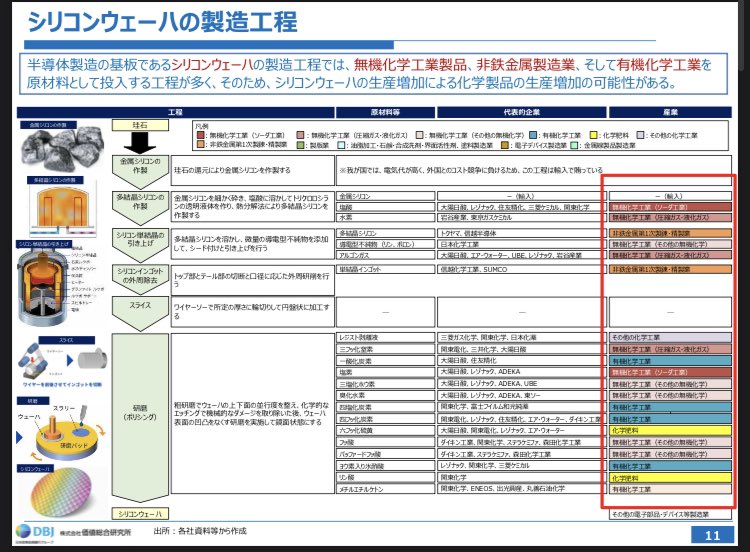The height and width of the screenshot is (552, 750).
Task: Select the シリコン単結晶の引き上げ process step
Action: point(140,244)
